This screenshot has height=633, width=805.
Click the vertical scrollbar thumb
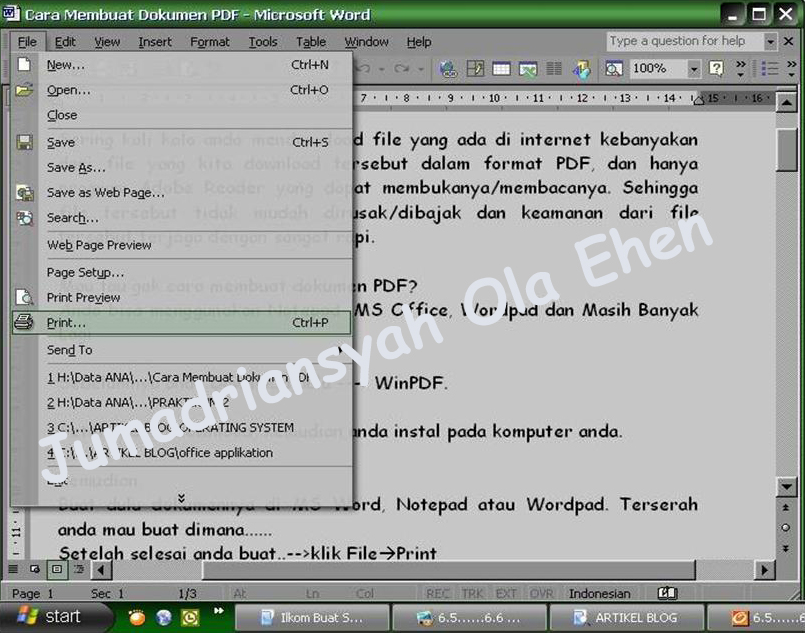coord(786,150)
